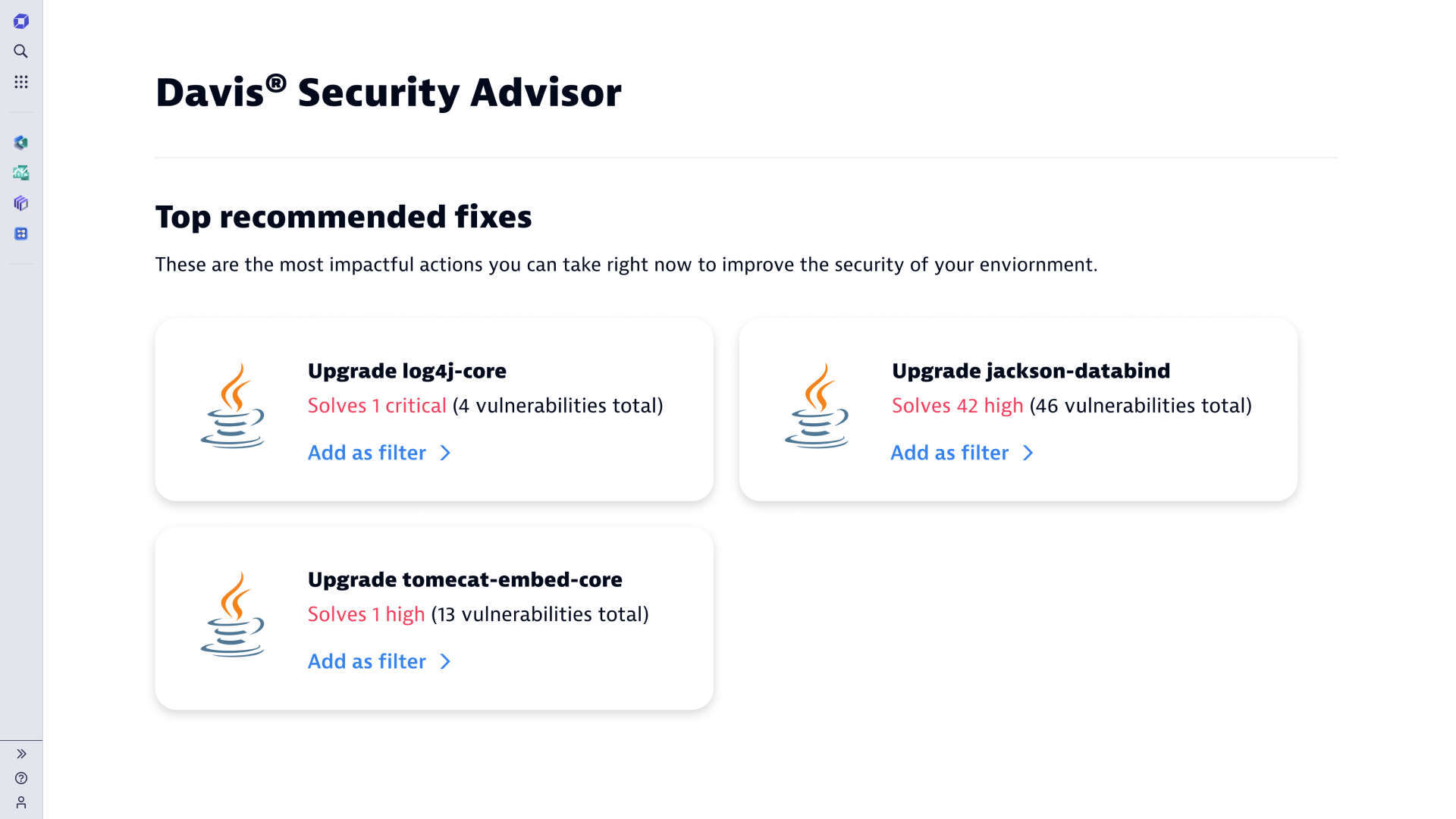Screen dimensions: 1456x819
Task: Add tomecat-embed-core upgrade as filter
Action: [379, 661]
